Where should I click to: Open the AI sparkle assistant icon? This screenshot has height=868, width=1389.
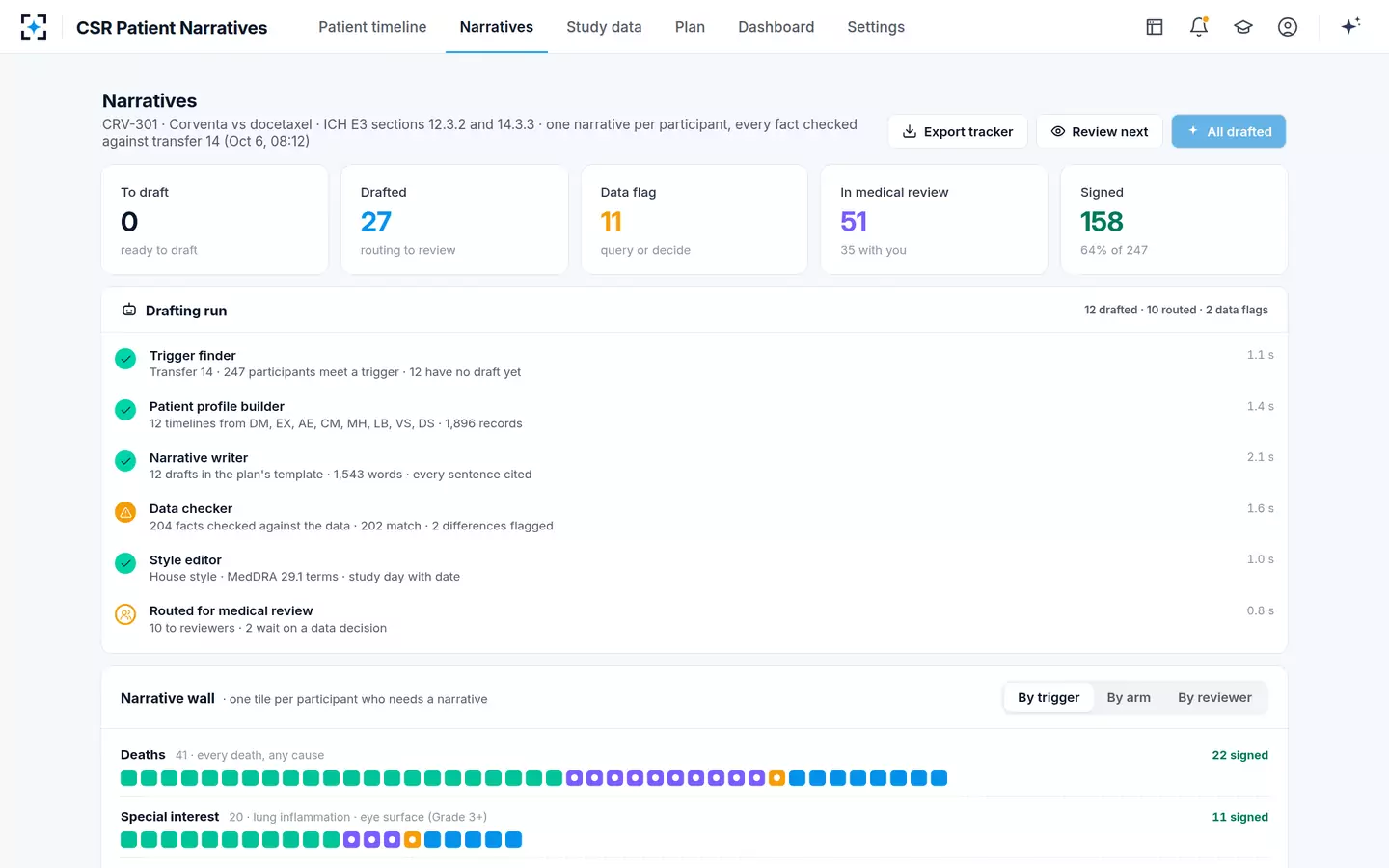point(1350,26)
